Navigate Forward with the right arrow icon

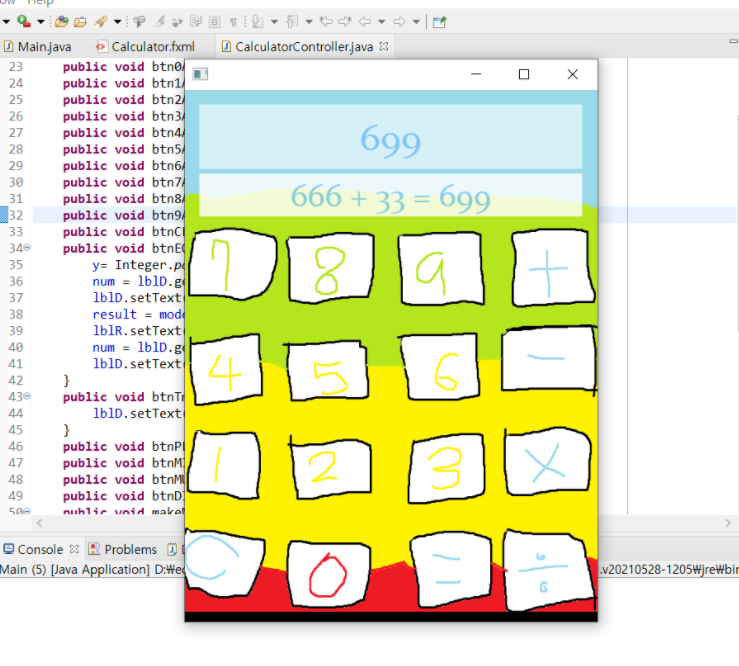399,22
